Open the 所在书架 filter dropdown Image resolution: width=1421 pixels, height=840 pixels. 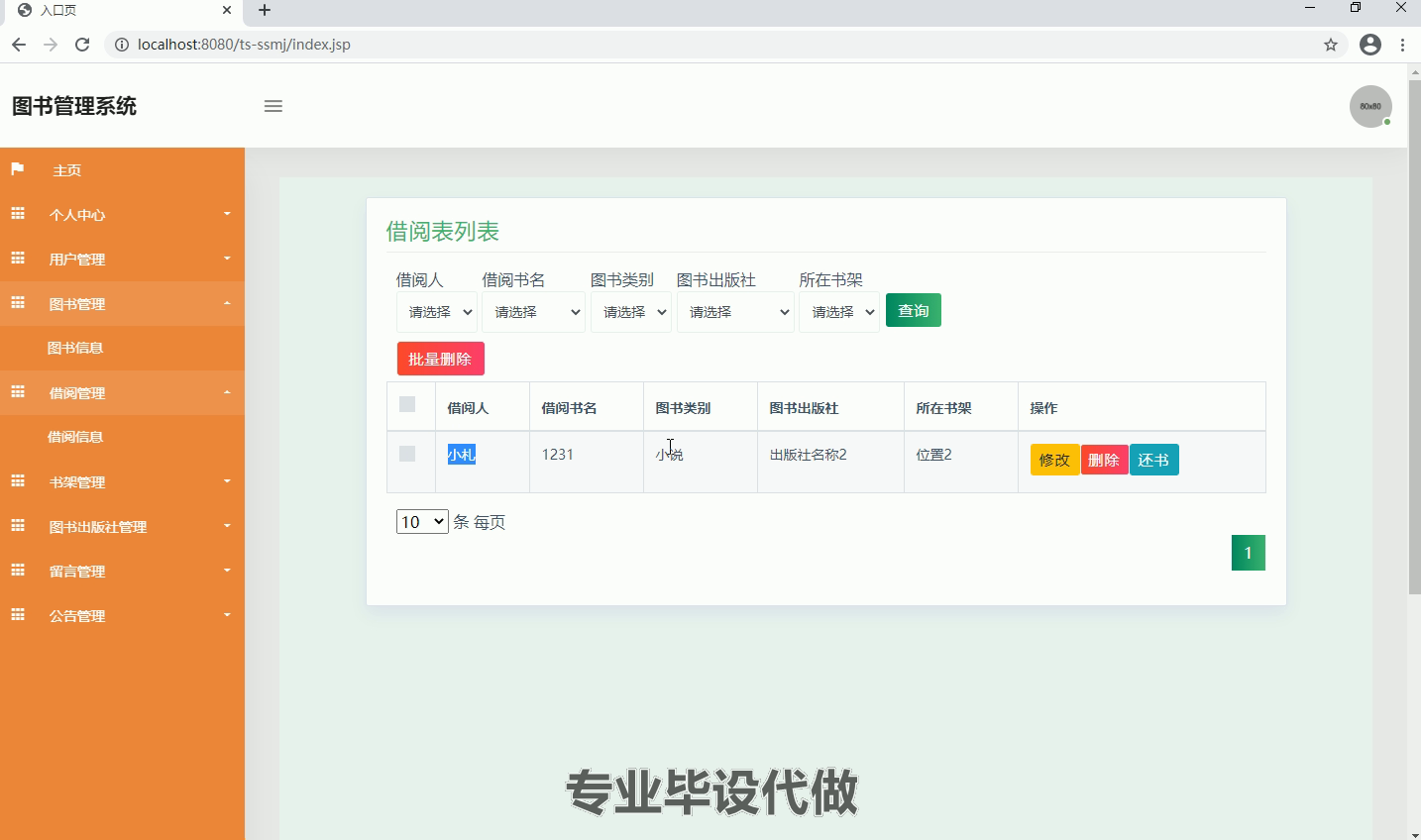[839, 312]
